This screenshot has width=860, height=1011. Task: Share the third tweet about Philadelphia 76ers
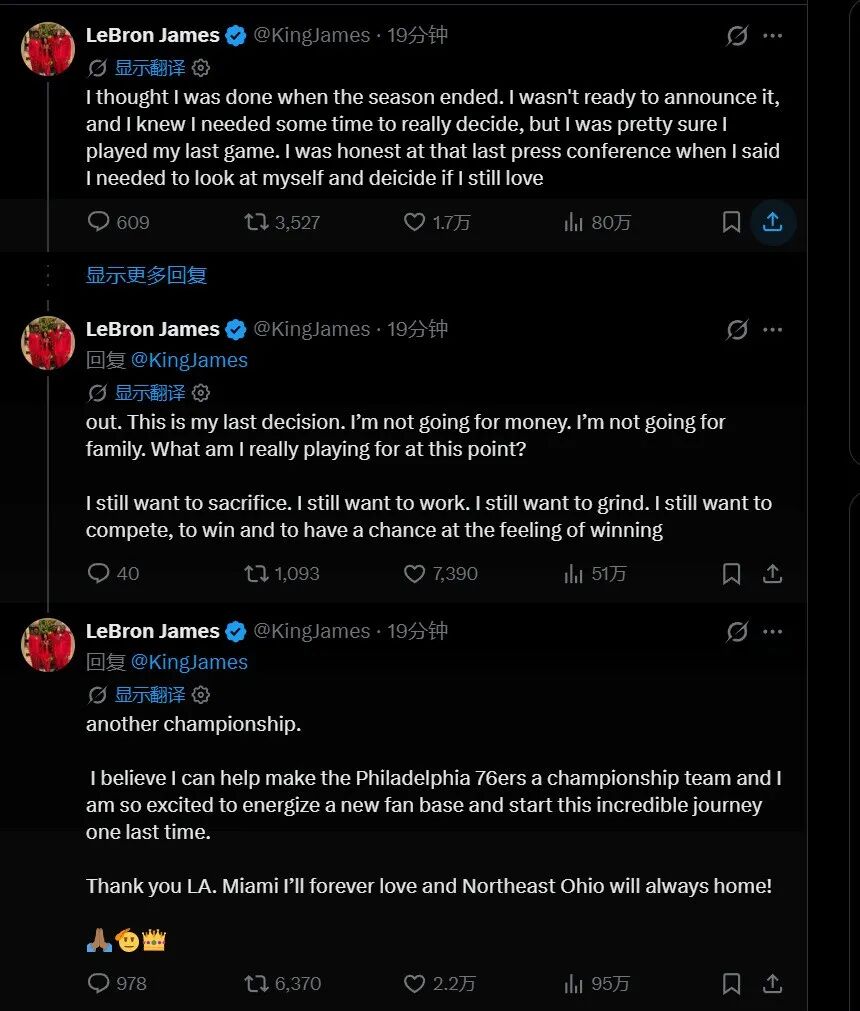click(772, 983)
